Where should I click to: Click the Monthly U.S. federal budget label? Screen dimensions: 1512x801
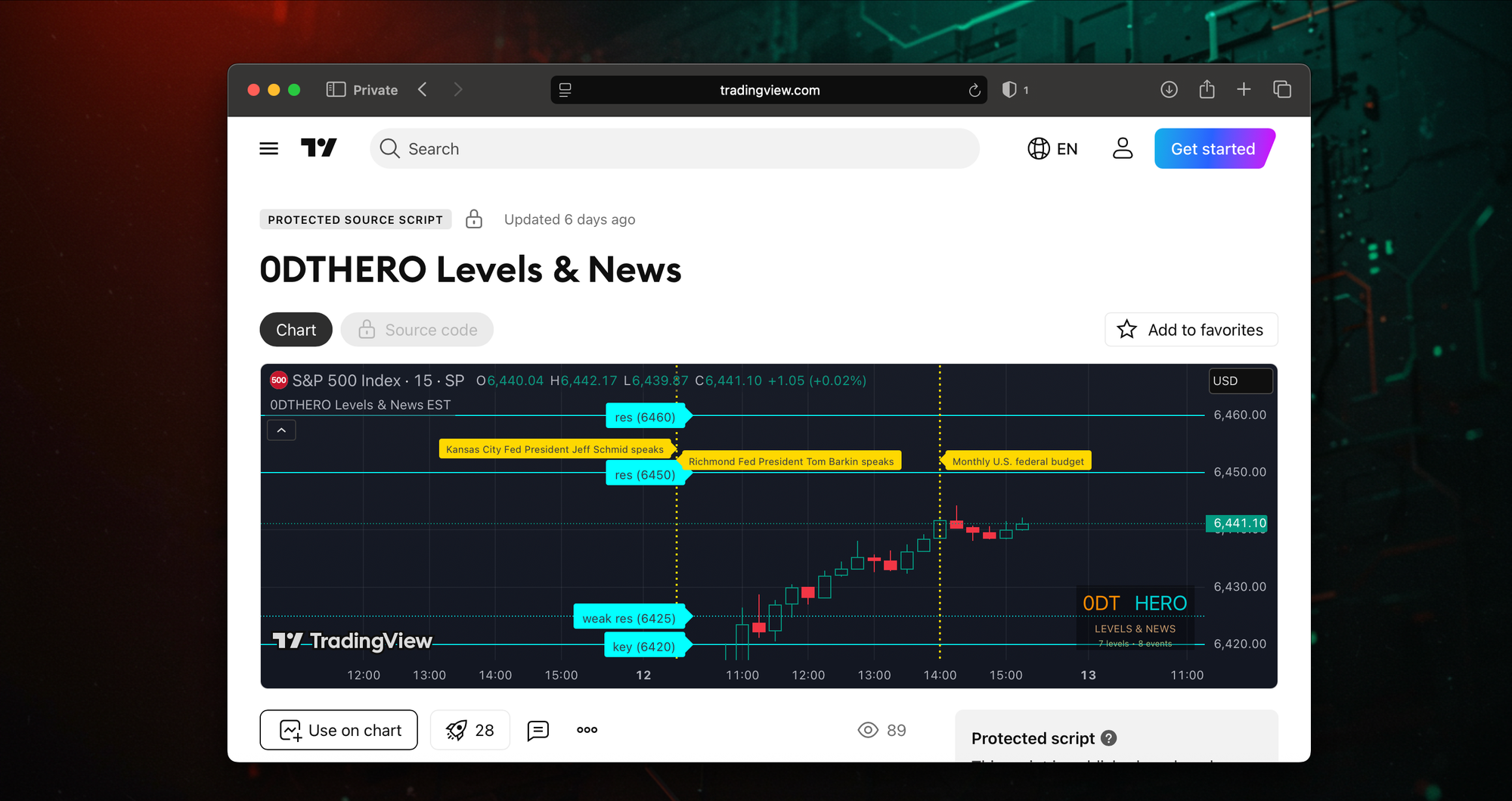click(x=1017, y=461)
